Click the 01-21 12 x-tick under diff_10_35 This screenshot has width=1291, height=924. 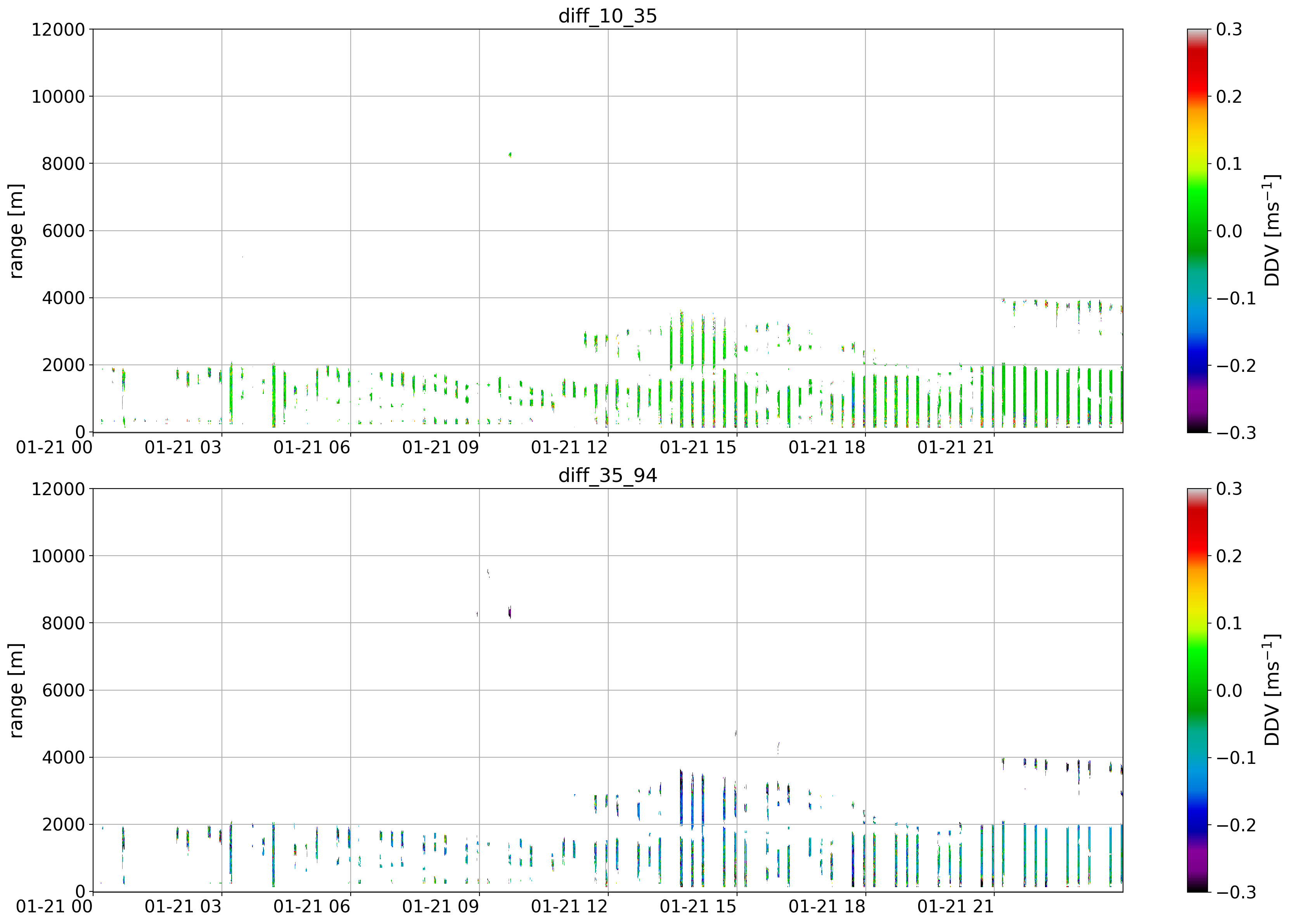(569, 447)
